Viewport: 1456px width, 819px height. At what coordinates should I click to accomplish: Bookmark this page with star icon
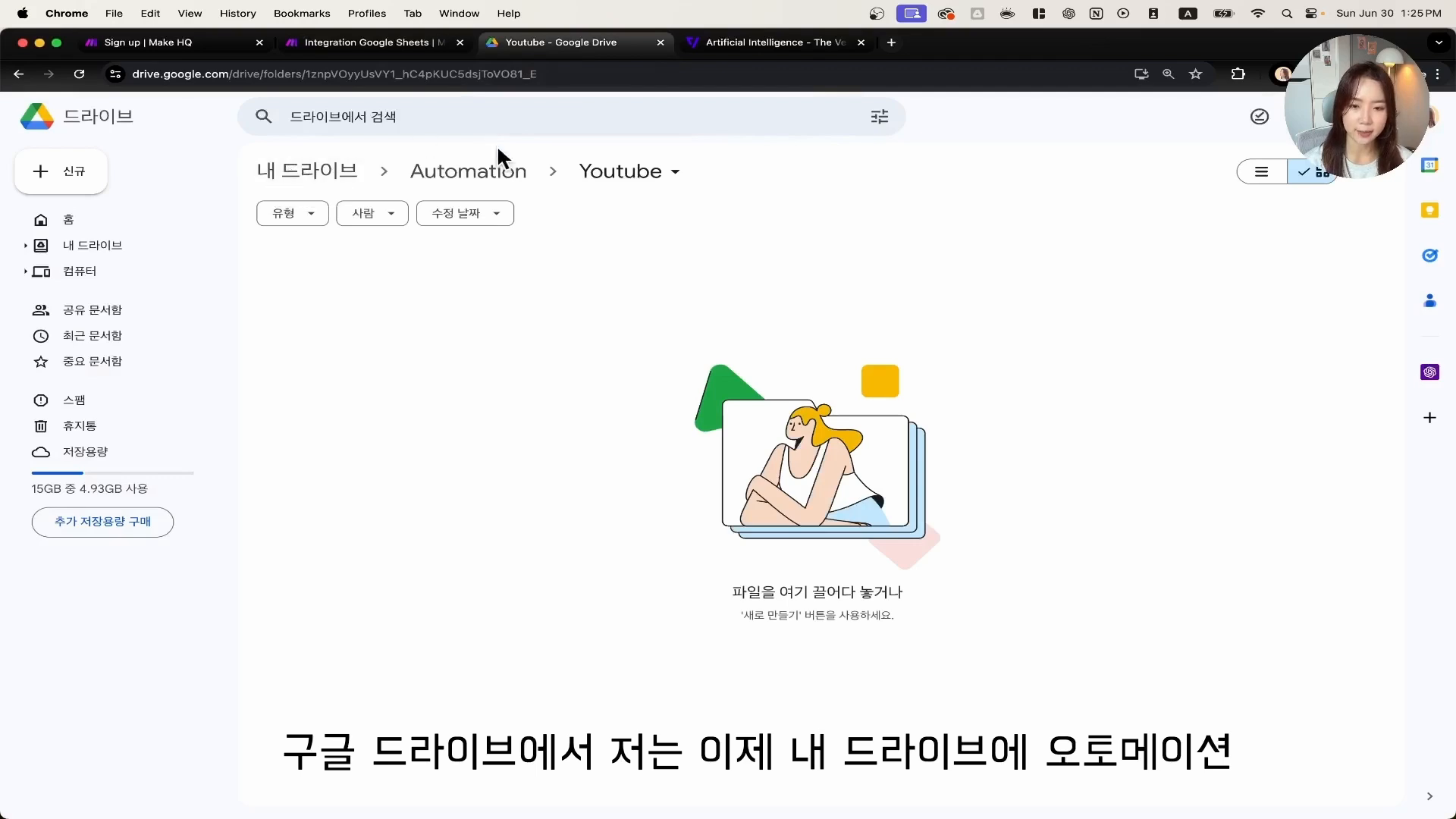coord(1196,74)
